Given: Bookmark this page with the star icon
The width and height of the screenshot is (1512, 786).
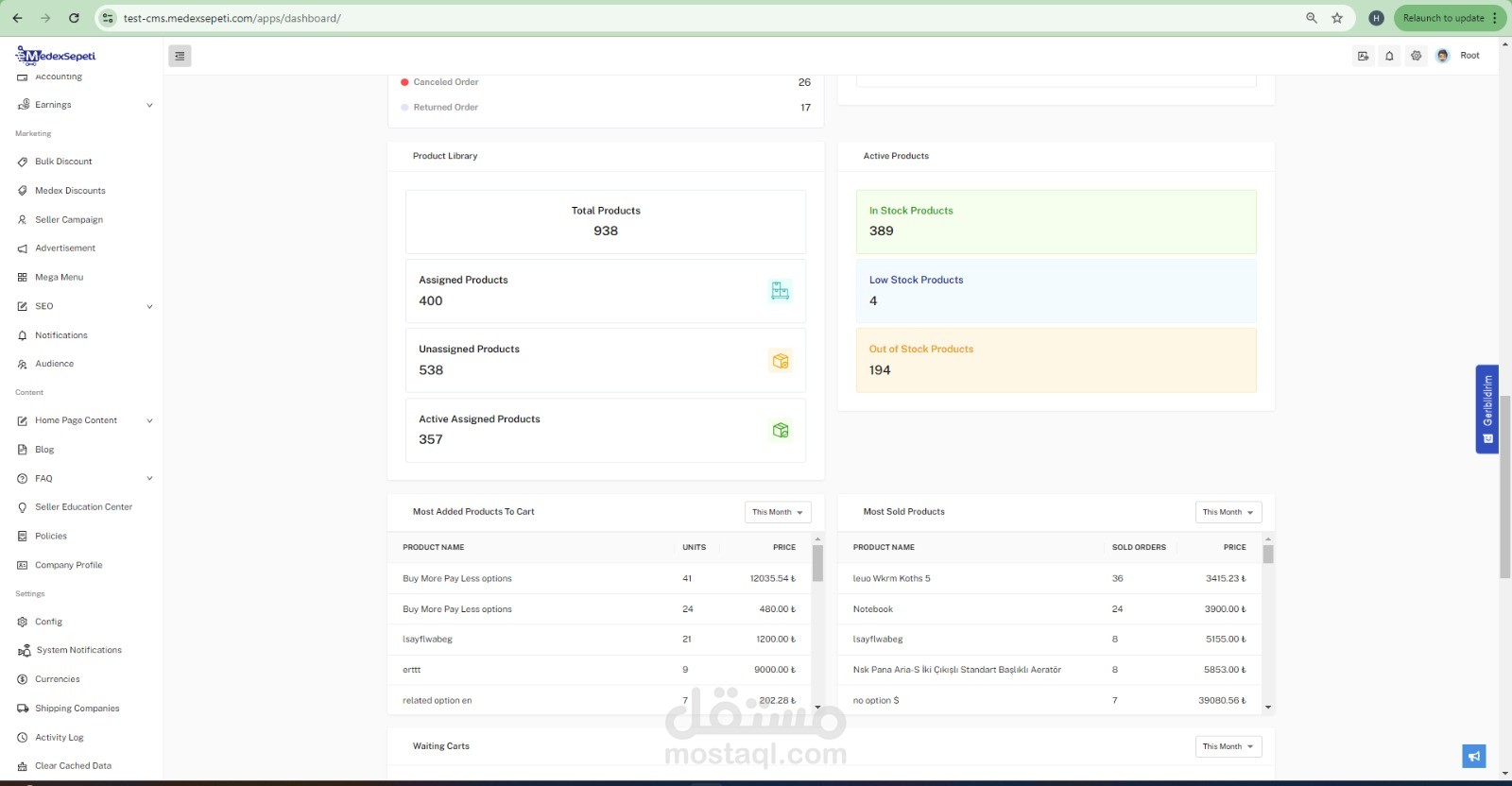Looking at the screenshot, I should coord(1337,18).
